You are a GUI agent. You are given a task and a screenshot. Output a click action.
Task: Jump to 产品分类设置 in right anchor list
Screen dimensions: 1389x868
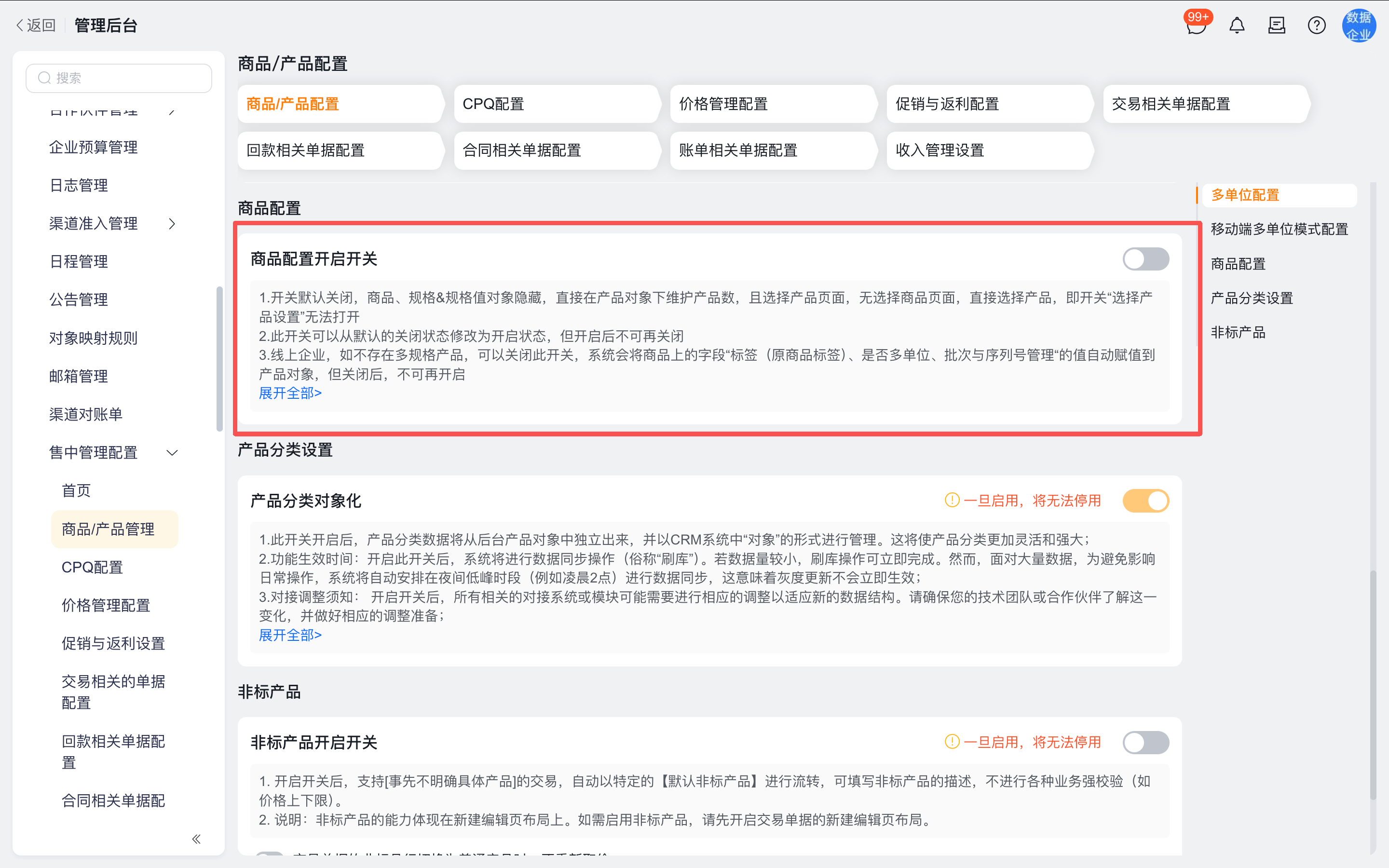click(1252, 298)
